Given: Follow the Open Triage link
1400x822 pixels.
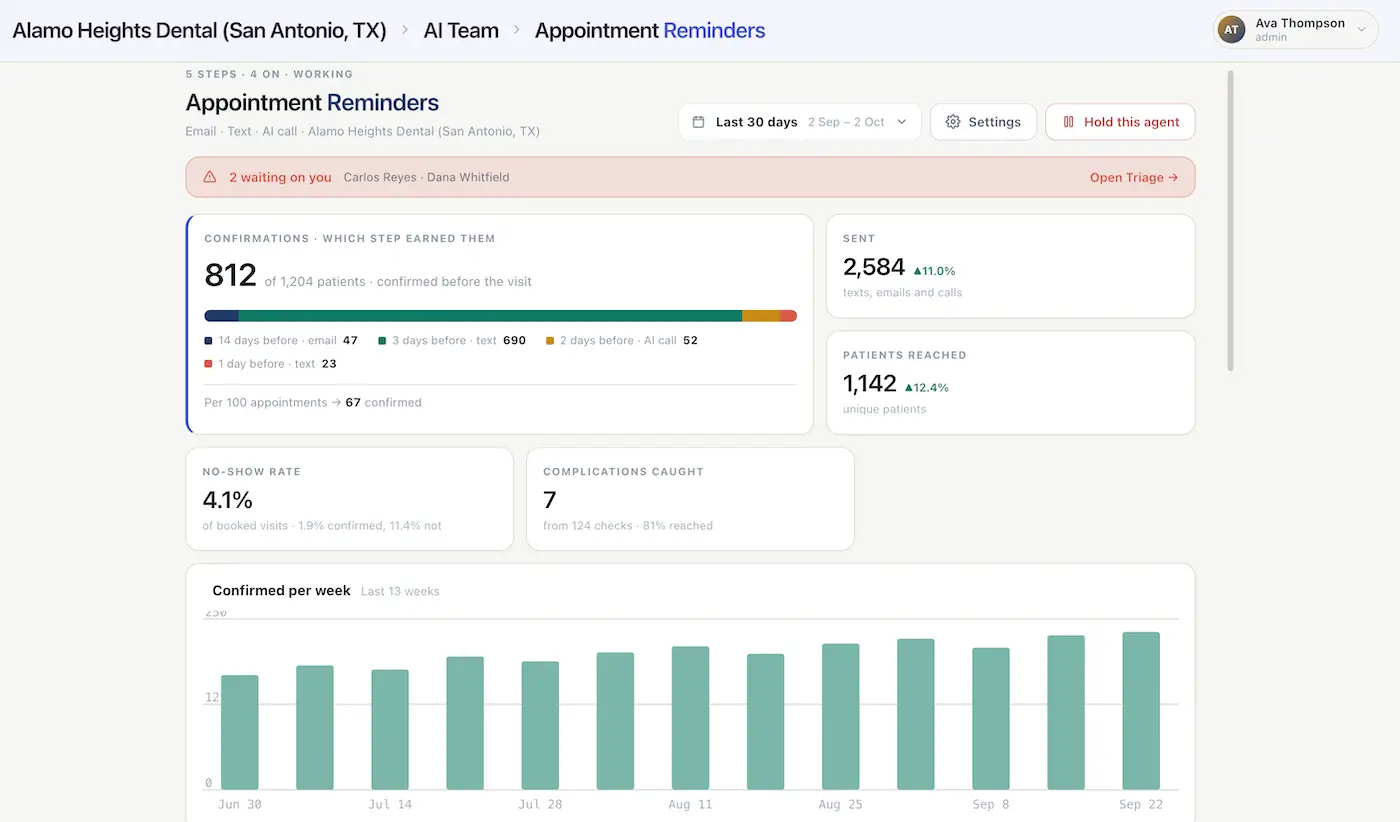Looking at the screenshot, I should (1134, 177).
